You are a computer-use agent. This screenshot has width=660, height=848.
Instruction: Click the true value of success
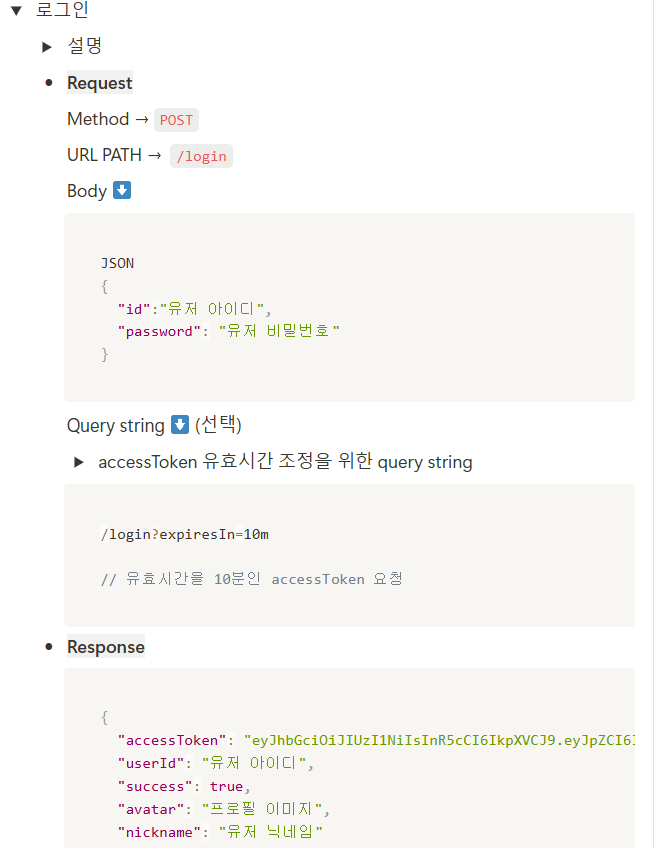[226, 786]
